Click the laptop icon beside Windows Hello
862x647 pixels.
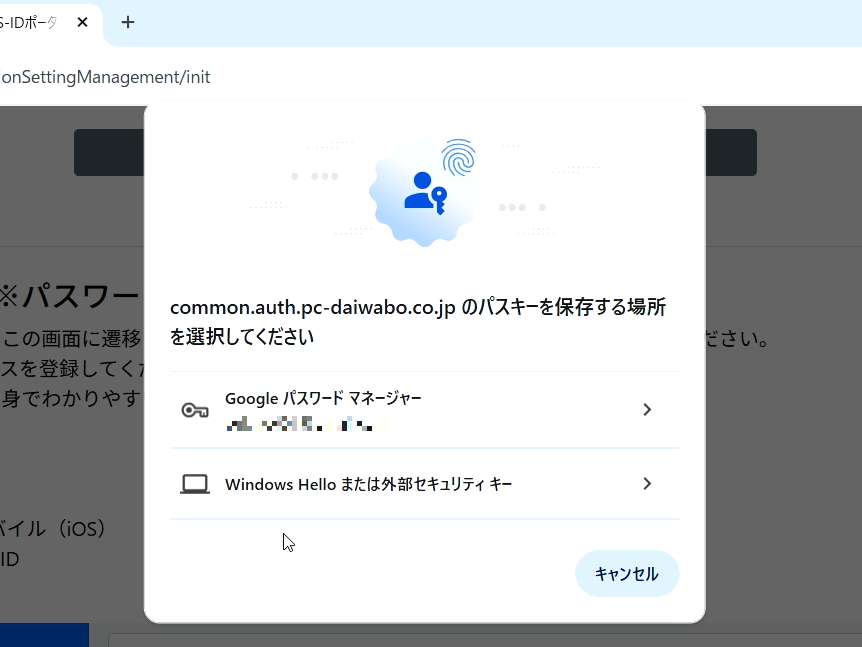(194, 485)
